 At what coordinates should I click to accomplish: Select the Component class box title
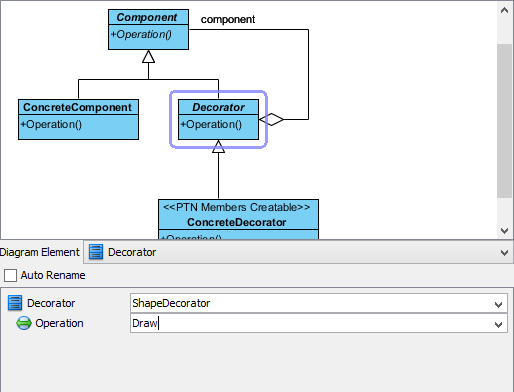(148, 17)
